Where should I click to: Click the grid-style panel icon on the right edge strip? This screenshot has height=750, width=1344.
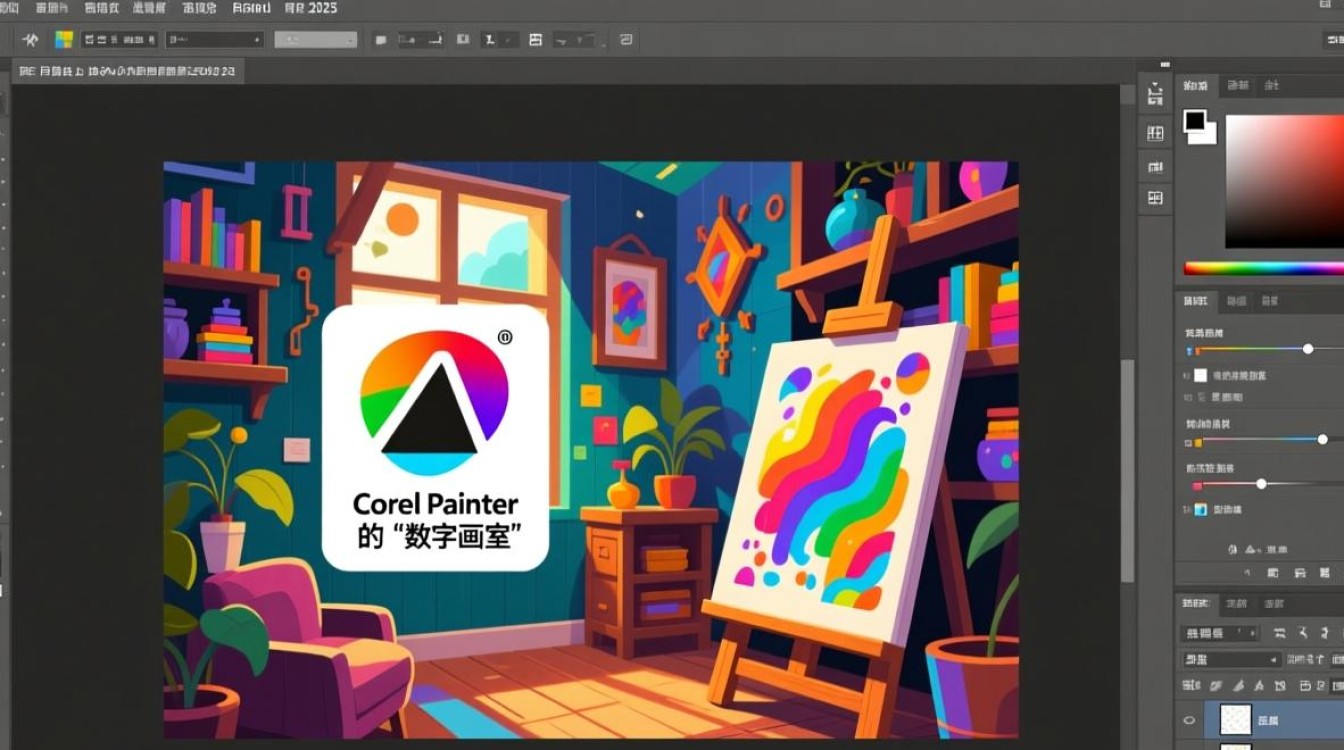(x=1155, y=133)
